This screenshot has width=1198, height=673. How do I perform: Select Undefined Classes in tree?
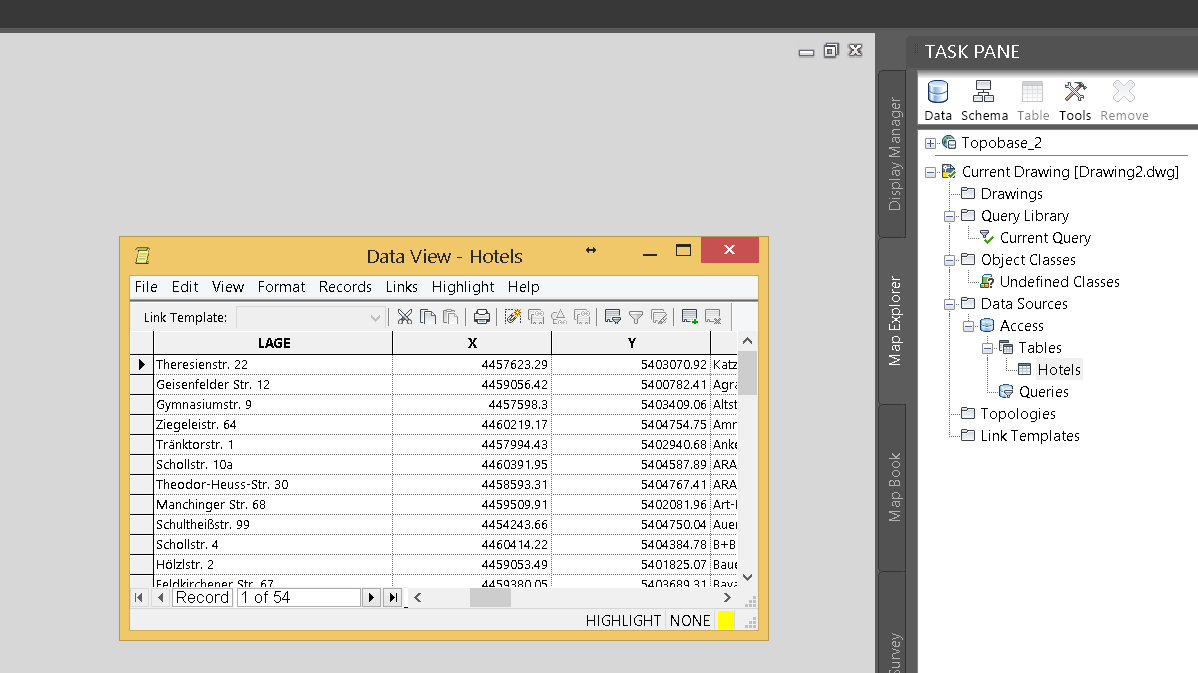[1060, 282]
